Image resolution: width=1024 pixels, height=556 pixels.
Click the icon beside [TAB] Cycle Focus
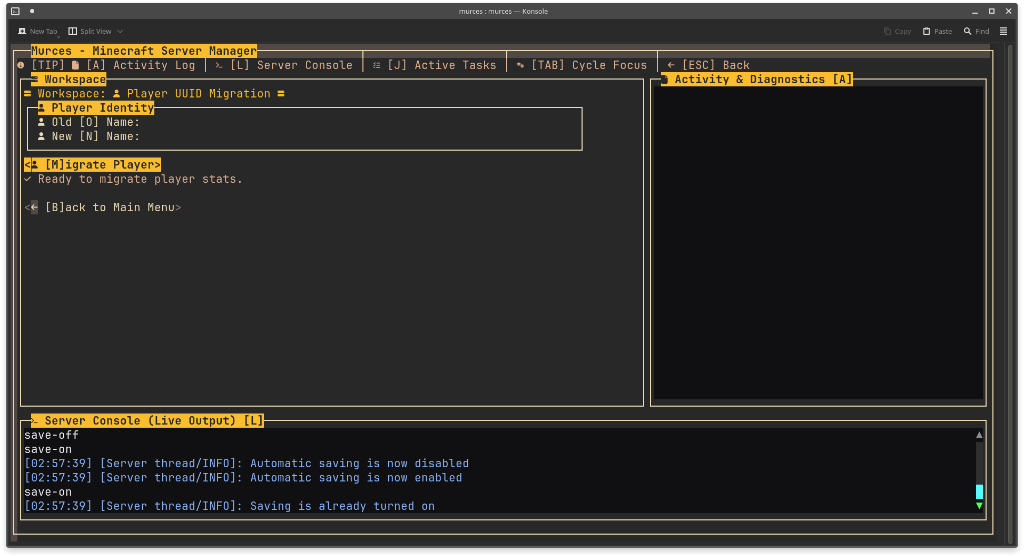point(520,65)
